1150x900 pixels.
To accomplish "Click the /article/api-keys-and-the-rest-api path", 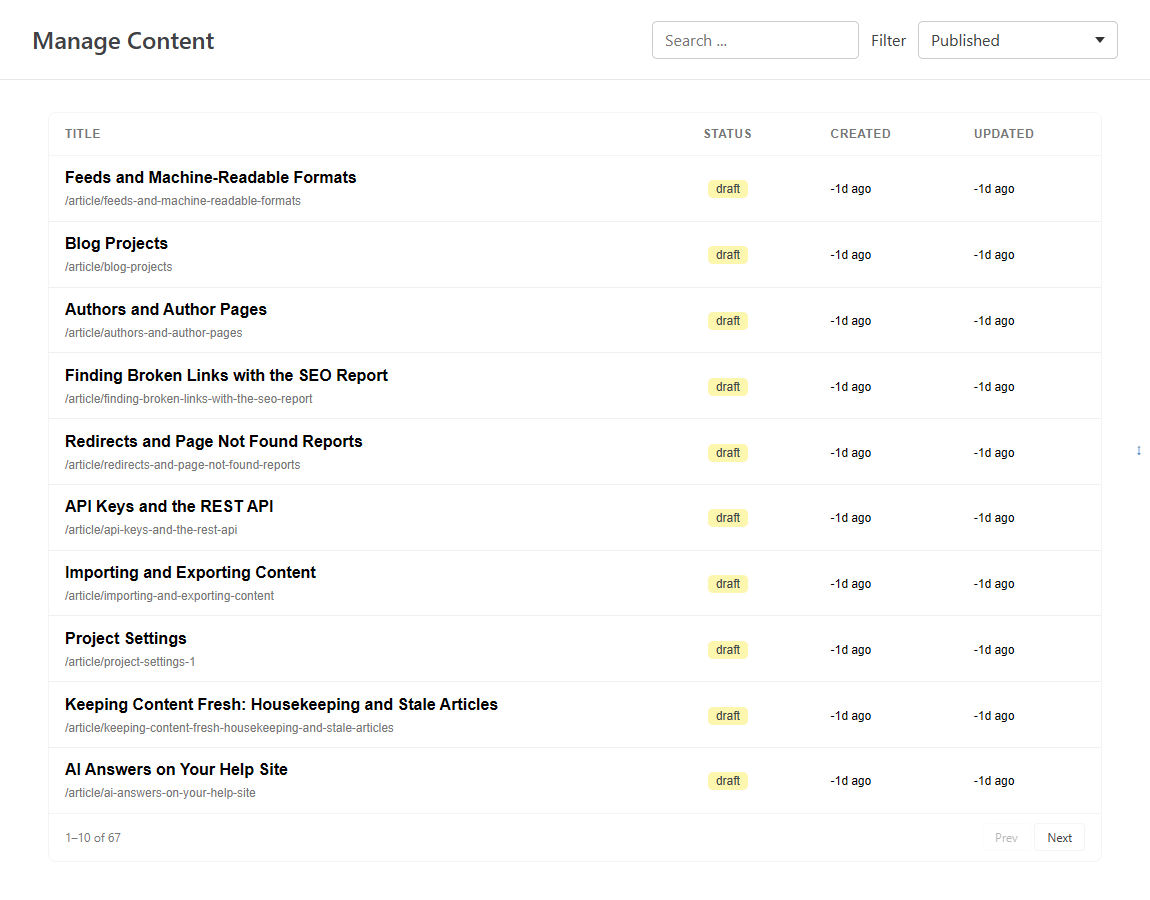I will pyautogui.click(x=151, y=530).
